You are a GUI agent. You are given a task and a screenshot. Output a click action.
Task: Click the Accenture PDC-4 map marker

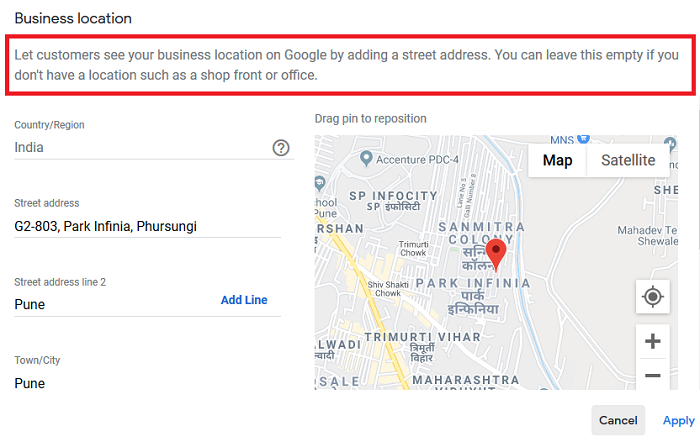click(367, 159)
